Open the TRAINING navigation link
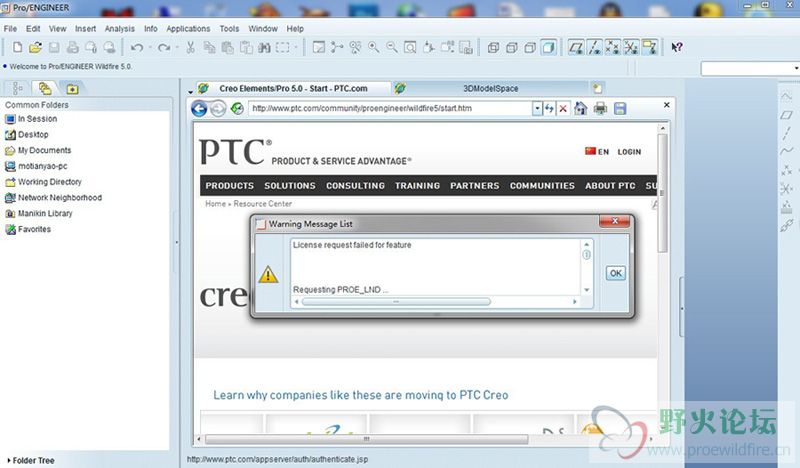The image size is (800, 468). coord(417,186)
